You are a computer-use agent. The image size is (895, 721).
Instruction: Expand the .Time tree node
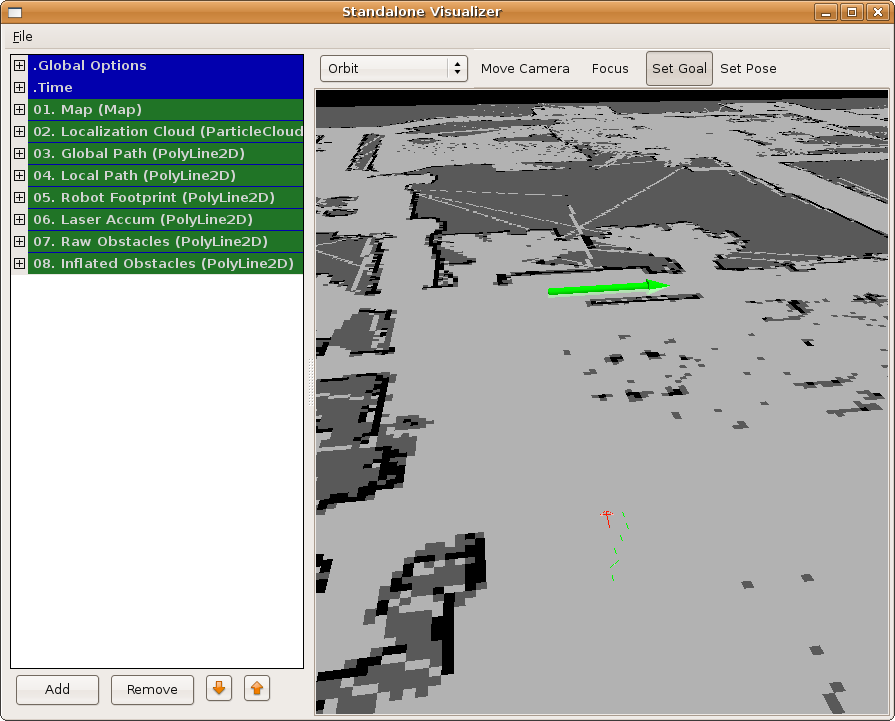coord(19,87)
